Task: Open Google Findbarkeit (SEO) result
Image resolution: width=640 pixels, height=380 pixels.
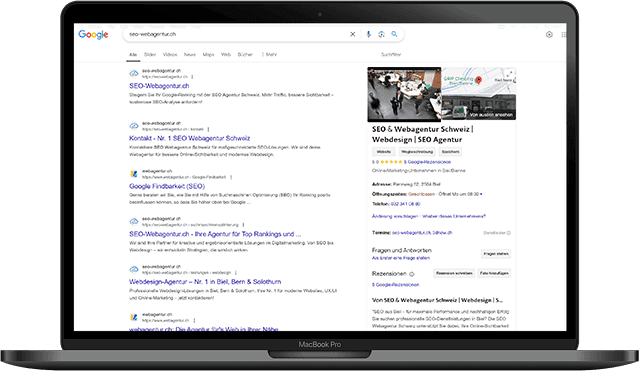Action: pyautogui.click(x=167, y=187)
